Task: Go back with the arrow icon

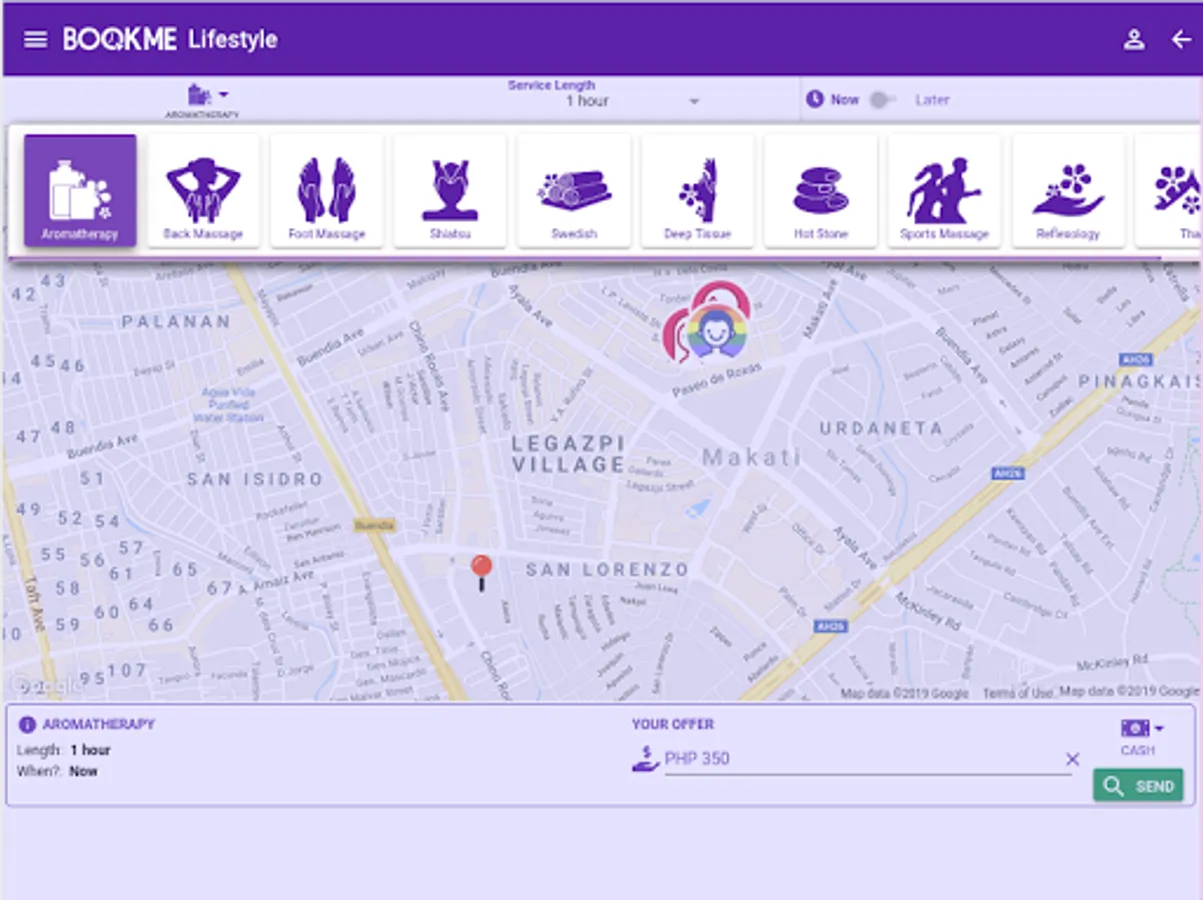Action: point(1181,40)
